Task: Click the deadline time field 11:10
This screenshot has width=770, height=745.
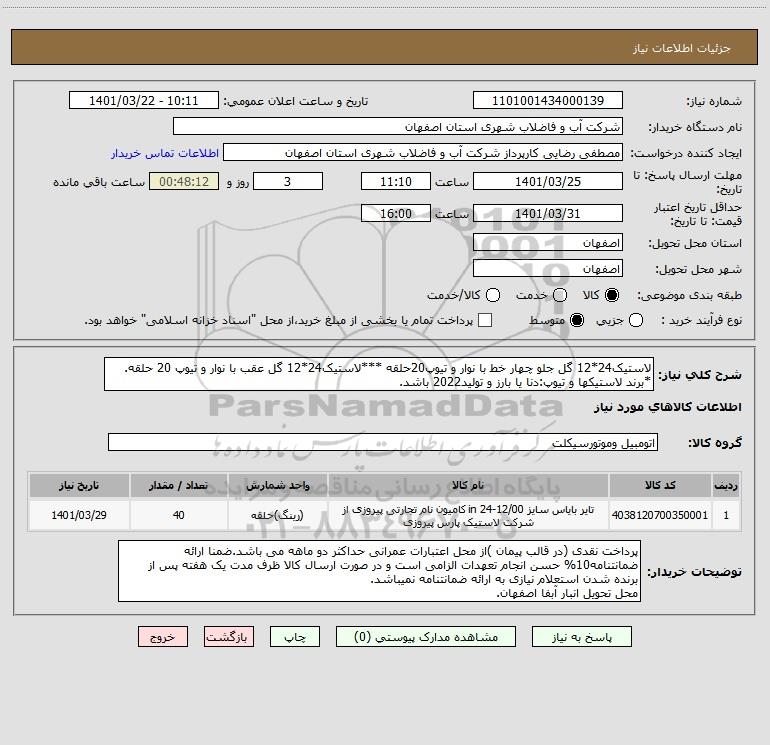Action: click(396, 181)
